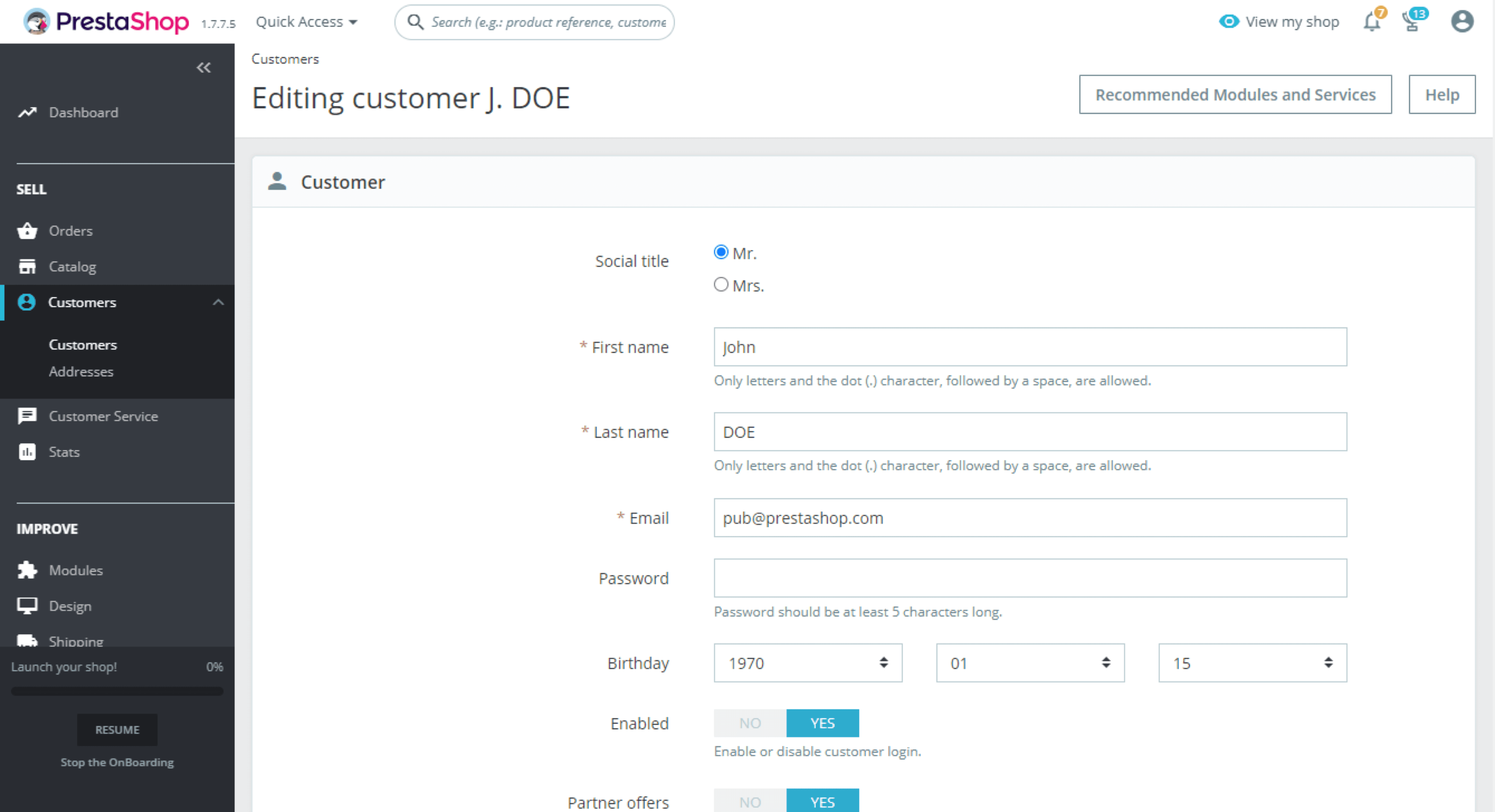Select the Birthday year dropdown
The height and width of the screenshot is (812, 1495).
(x=806, y=663)
